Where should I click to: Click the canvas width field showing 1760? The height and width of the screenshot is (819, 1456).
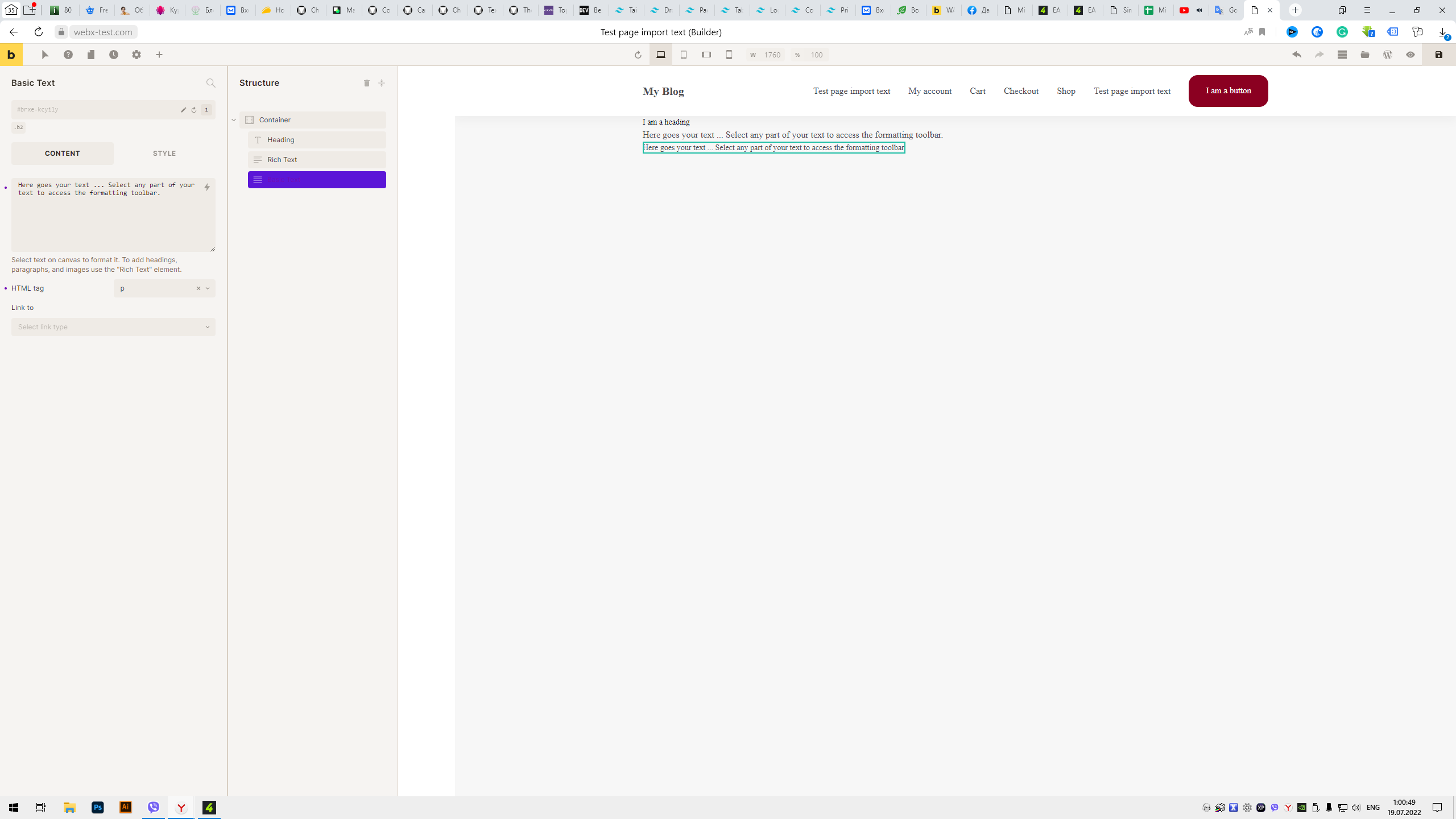click(x=766, y=55)
